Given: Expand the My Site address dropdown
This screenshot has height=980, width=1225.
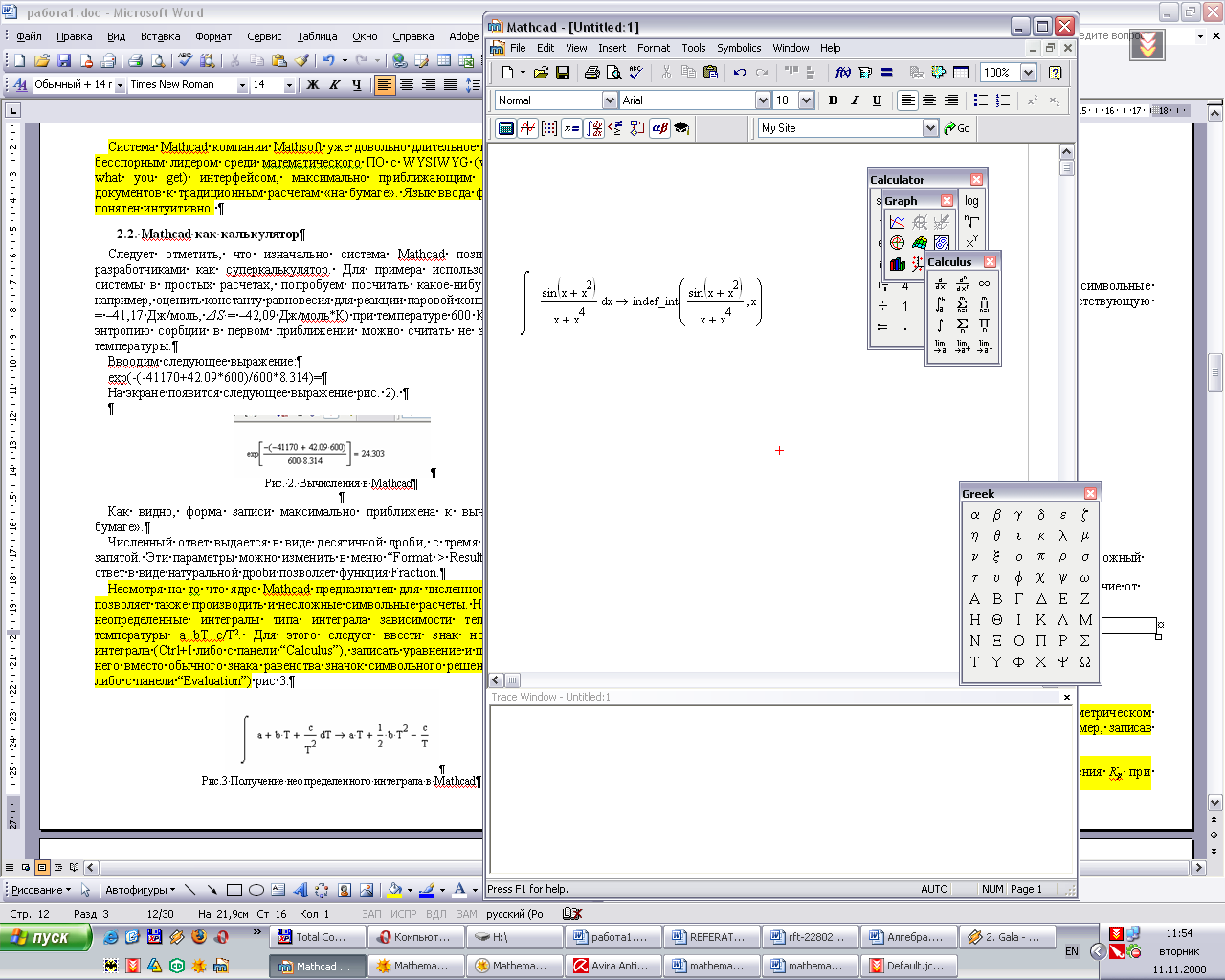Looking at the screenshot, I should [x=930, y=128].
